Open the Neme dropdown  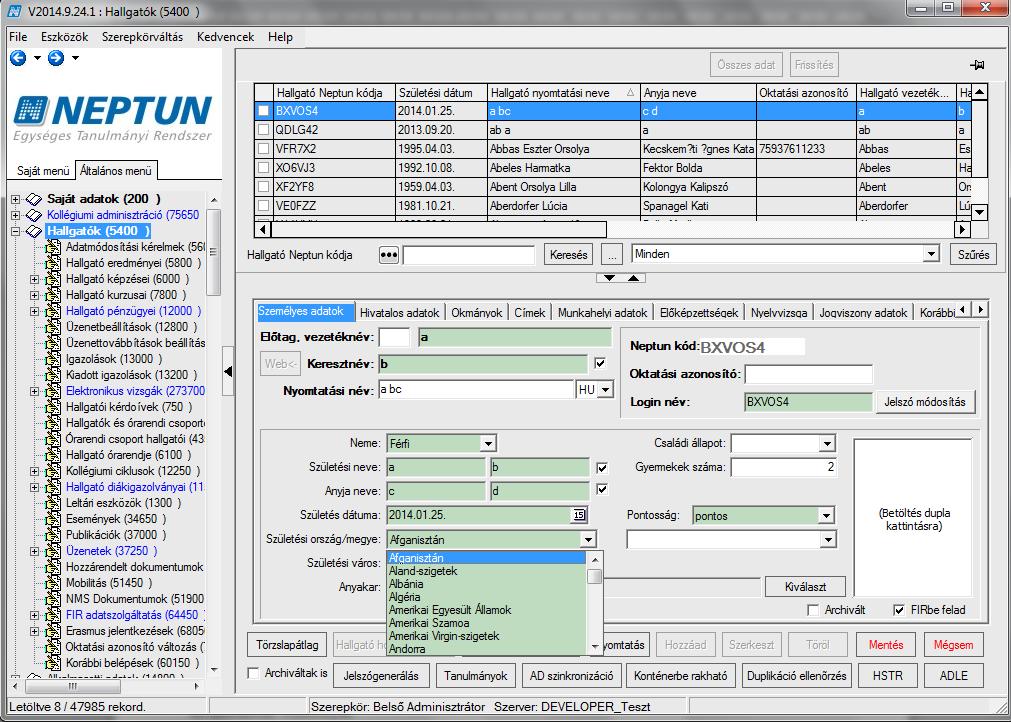point(489,444)
